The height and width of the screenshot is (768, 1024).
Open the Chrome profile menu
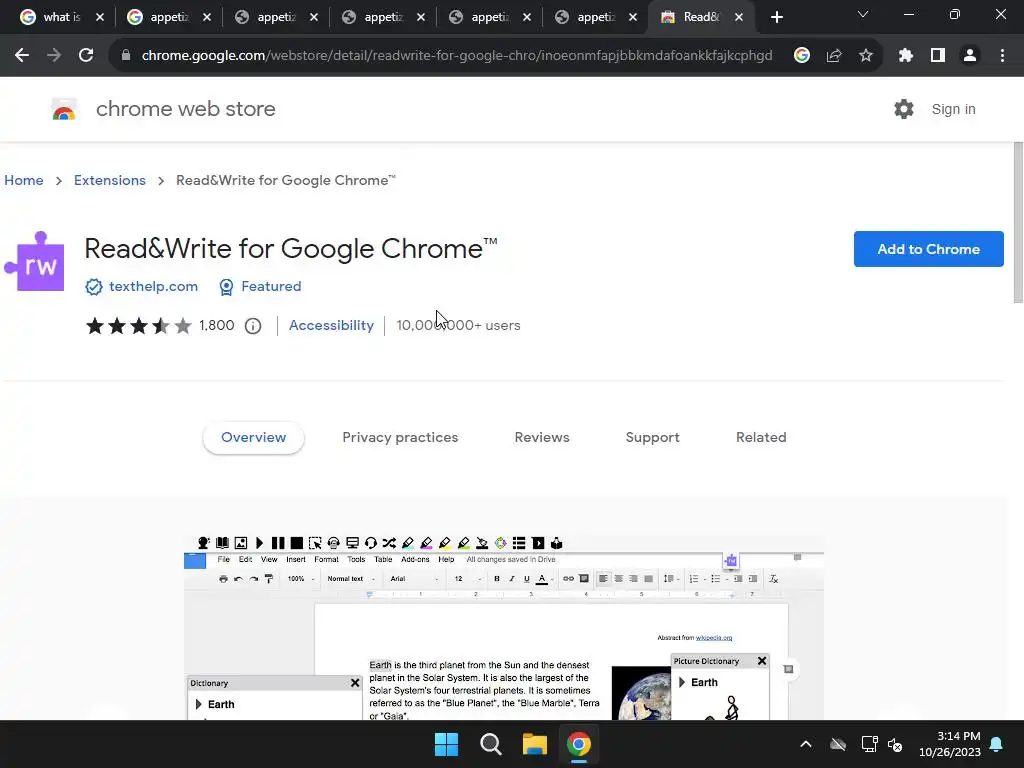970,56
